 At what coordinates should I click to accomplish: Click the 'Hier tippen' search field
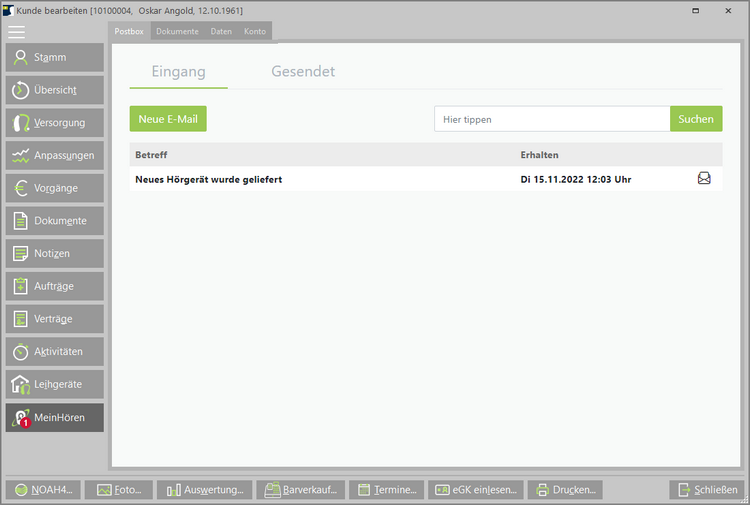551,119
